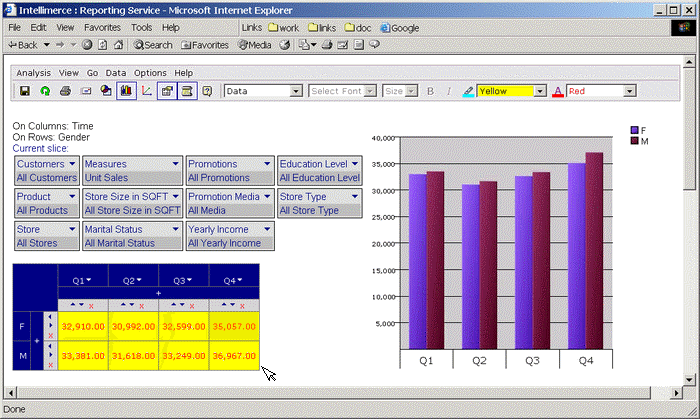700x419 pixels.
Task: Select the 32,910.00 cell
Action: coord(83,327)
